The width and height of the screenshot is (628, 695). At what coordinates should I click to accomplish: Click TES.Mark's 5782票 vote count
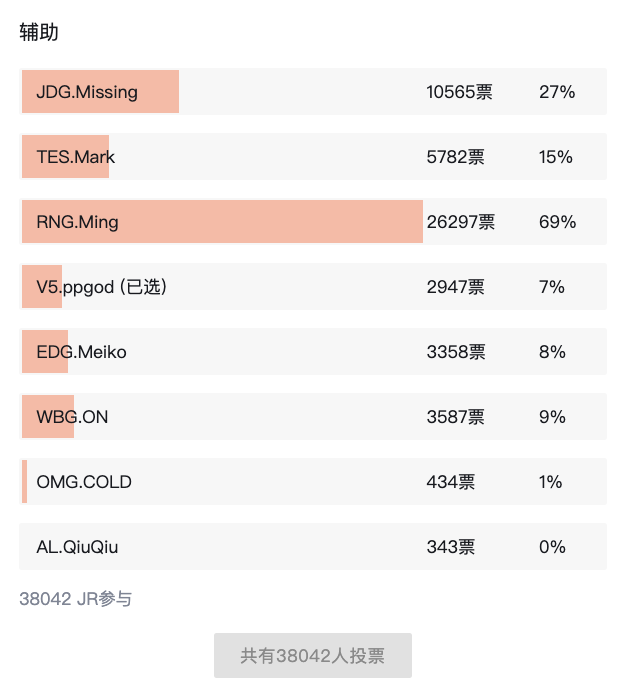(x=455, y=157)
